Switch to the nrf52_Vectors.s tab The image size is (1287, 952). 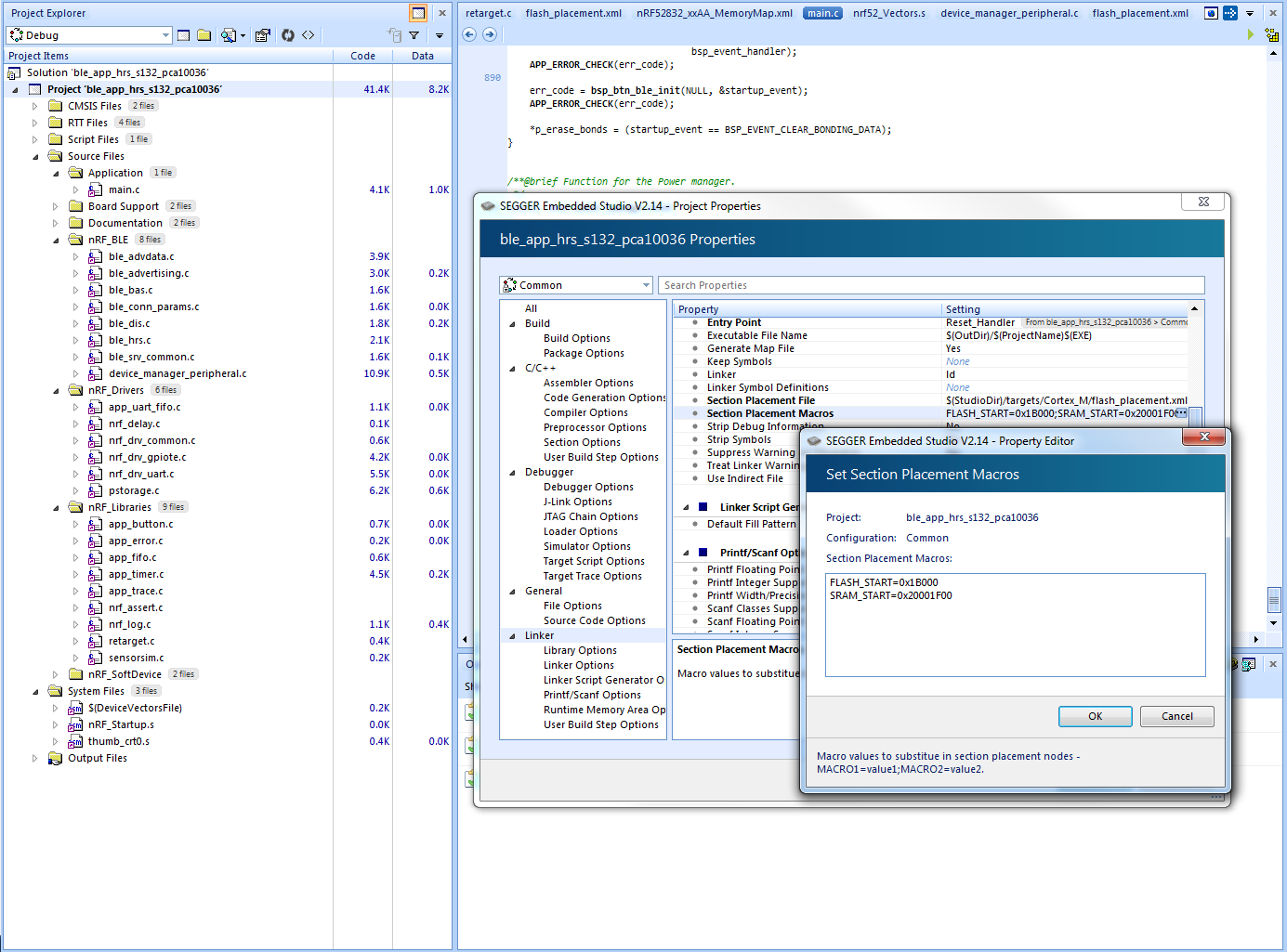pyautogui.click(x=889, y=13)
